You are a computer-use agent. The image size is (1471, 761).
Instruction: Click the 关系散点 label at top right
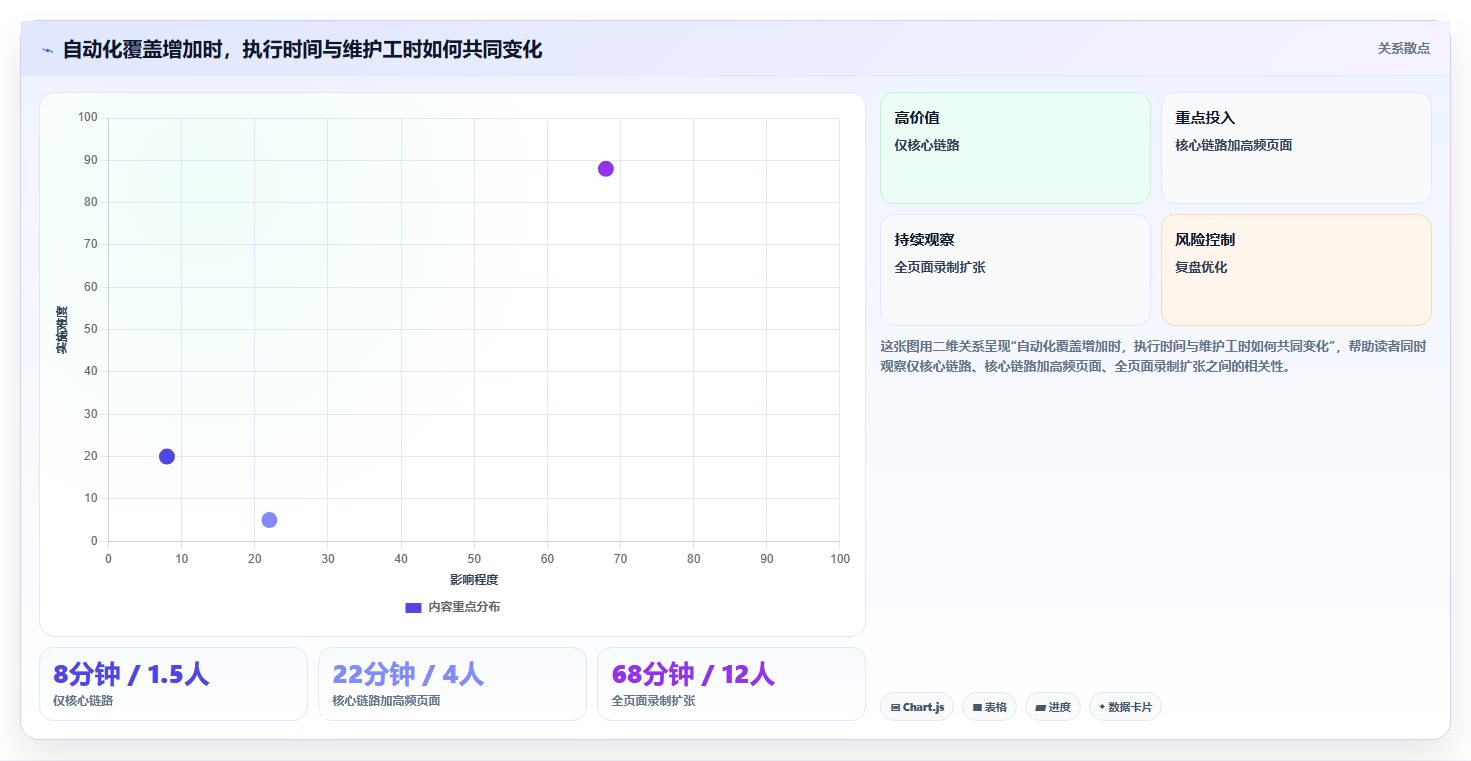point(1404,48)
